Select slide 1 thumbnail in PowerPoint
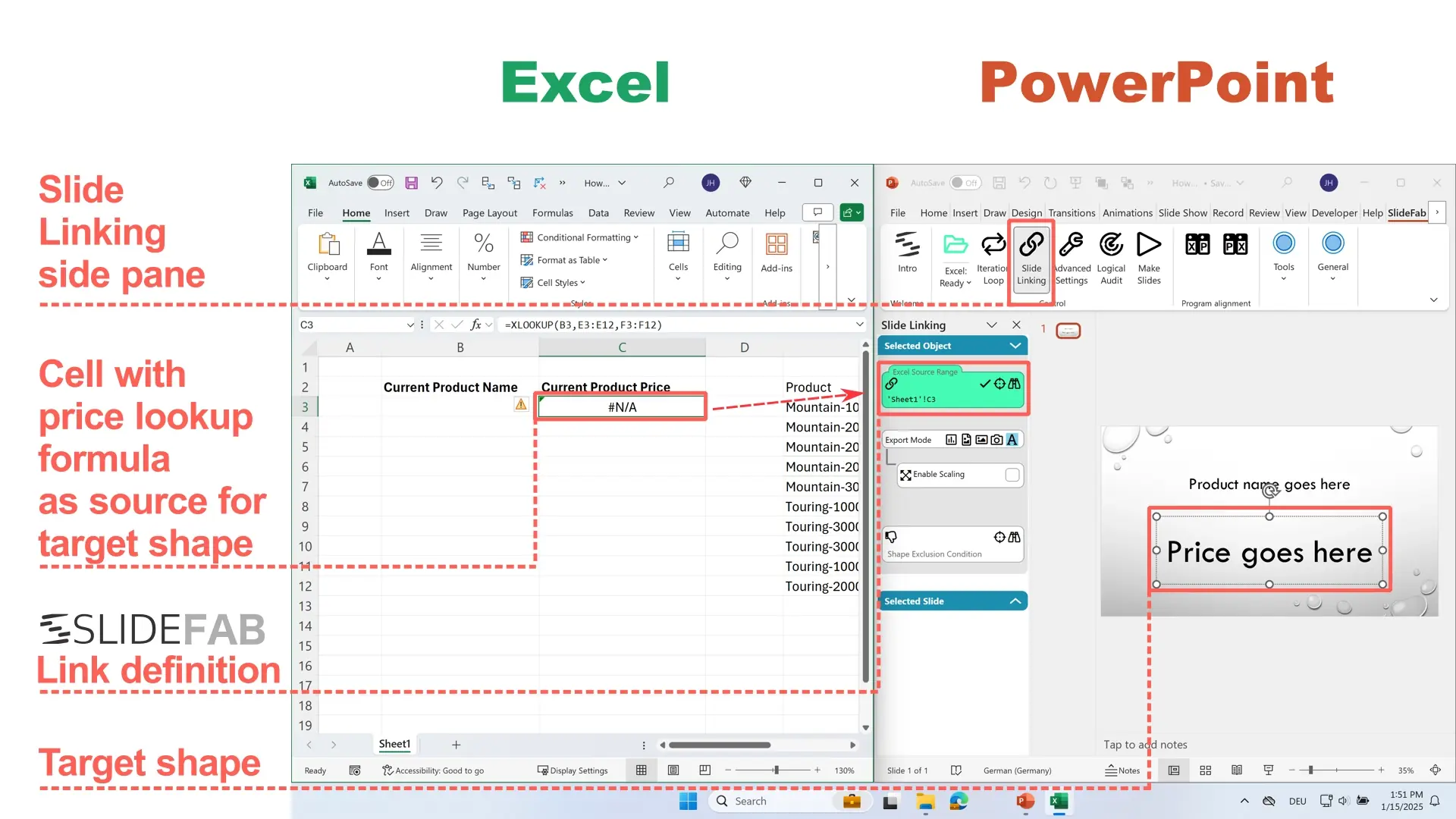 tap(1068, 331)
